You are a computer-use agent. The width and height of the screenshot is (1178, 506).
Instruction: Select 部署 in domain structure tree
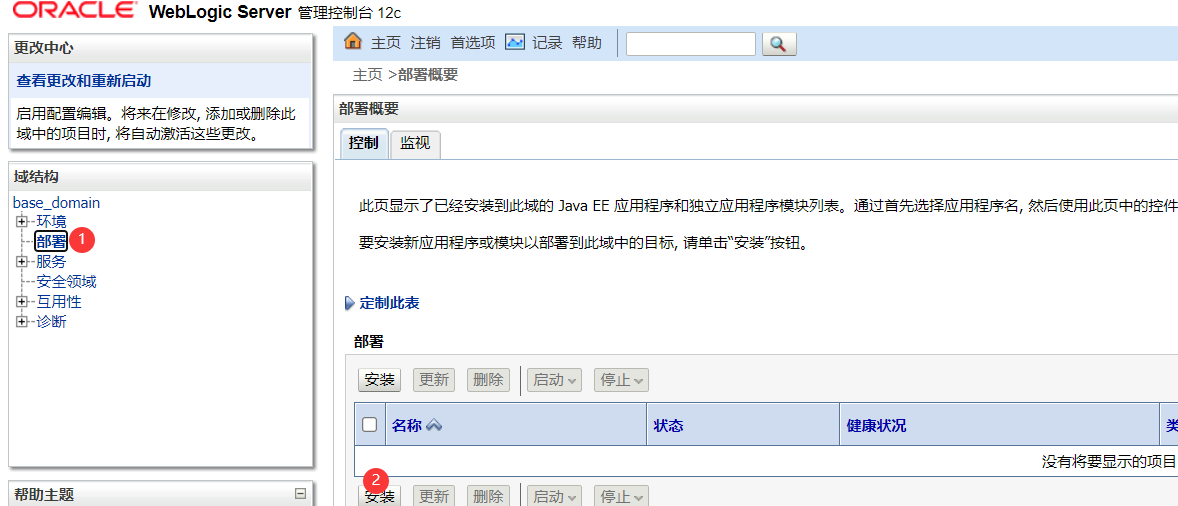click(x=51, y=242)
